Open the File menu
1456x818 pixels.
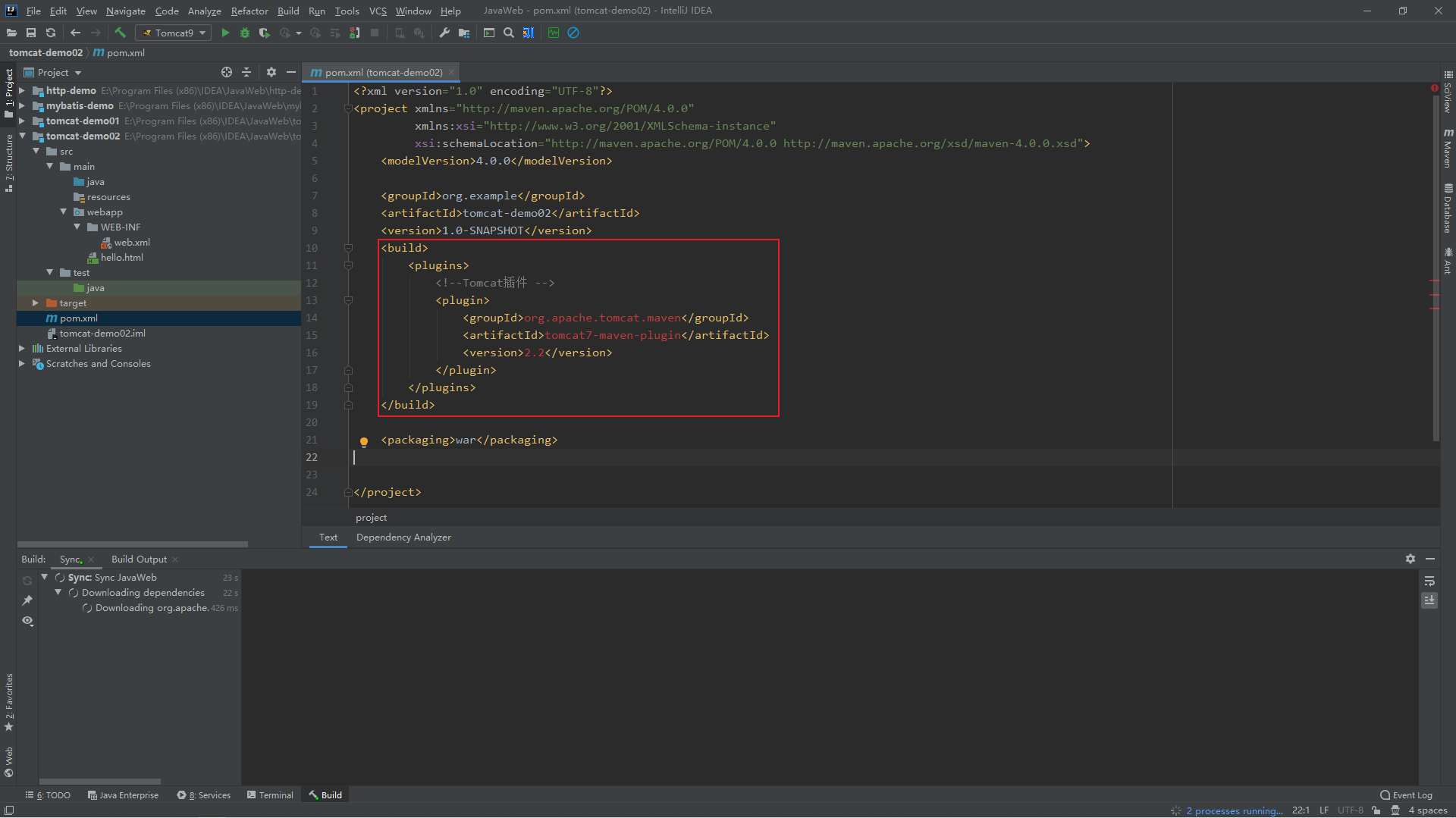33,11
